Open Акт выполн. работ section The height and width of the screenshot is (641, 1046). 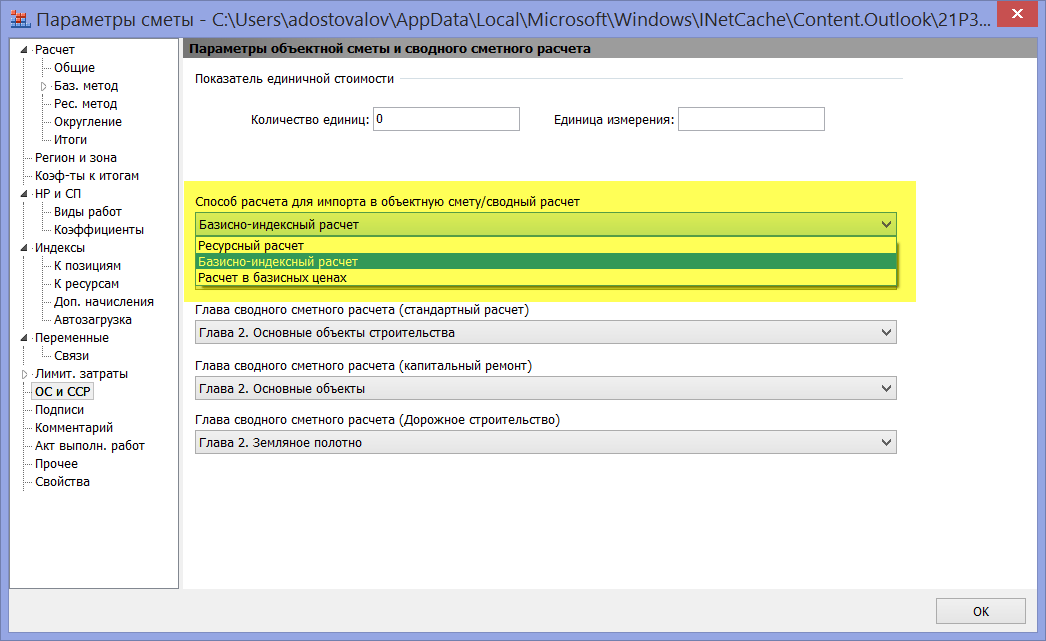tap(89, 446)
